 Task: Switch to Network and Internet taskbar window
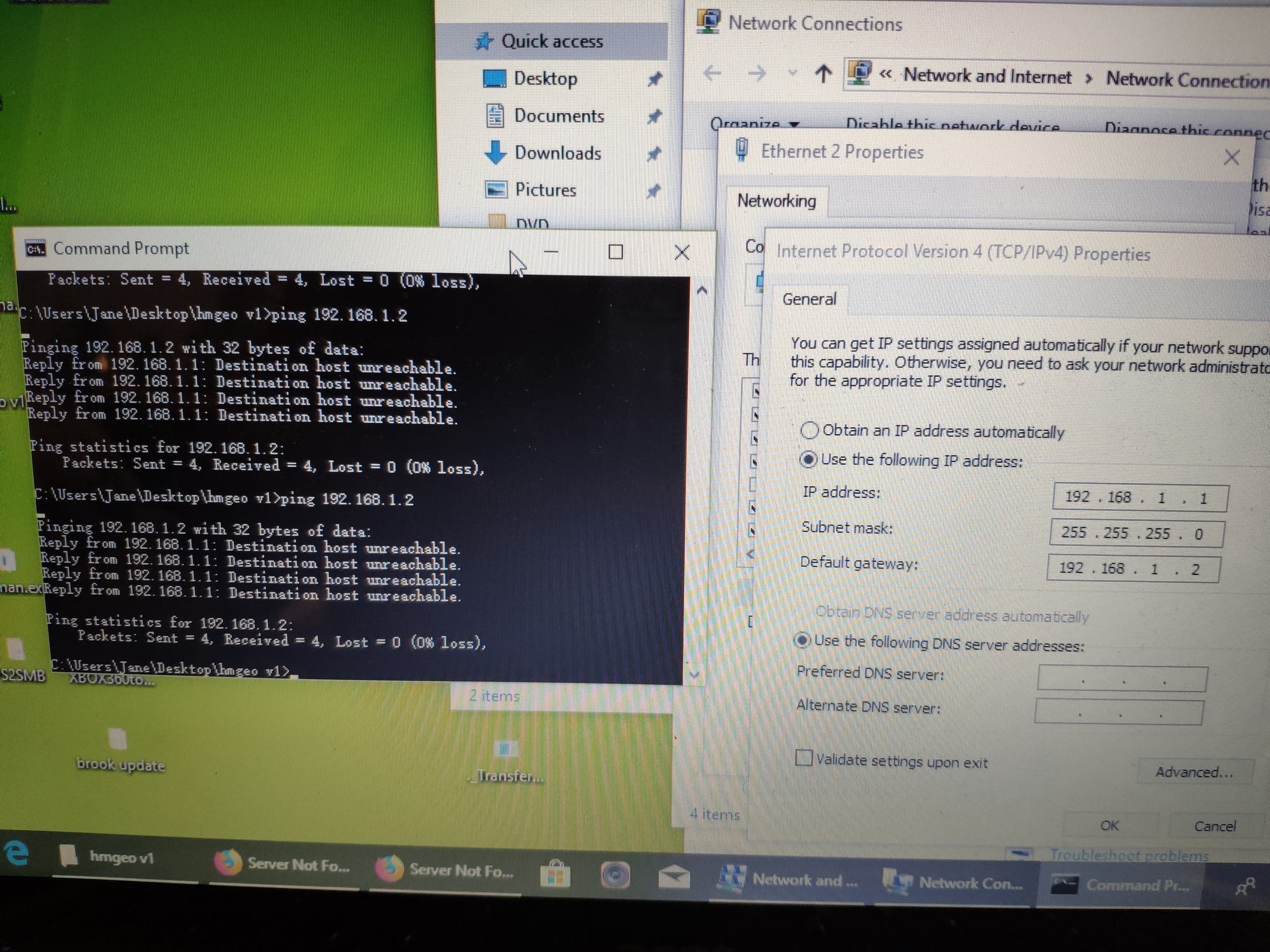[787, 880]
